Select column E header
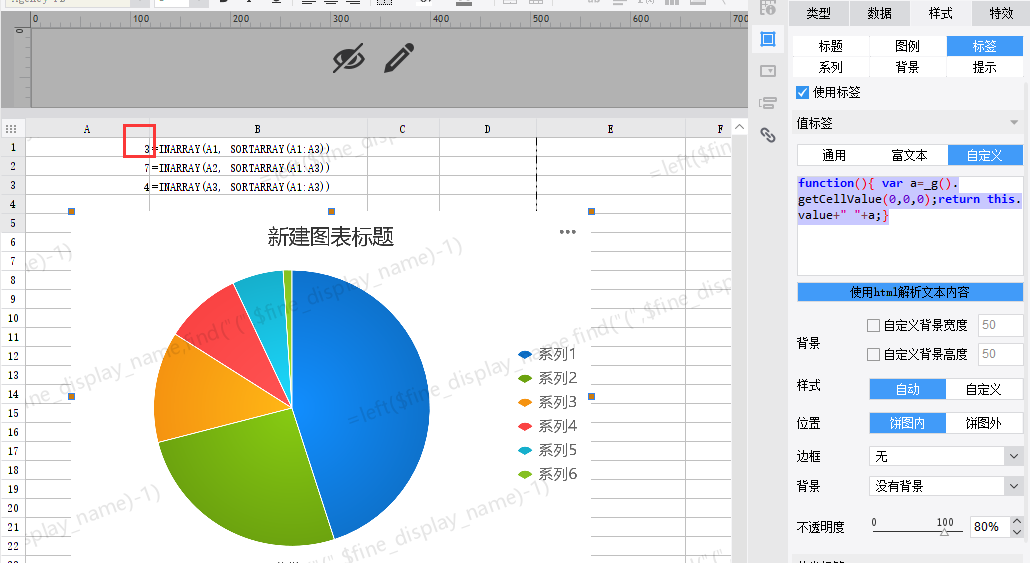The height and width of the screenshot is (563, 1030). pyautogui.click(x=610, y=129)
